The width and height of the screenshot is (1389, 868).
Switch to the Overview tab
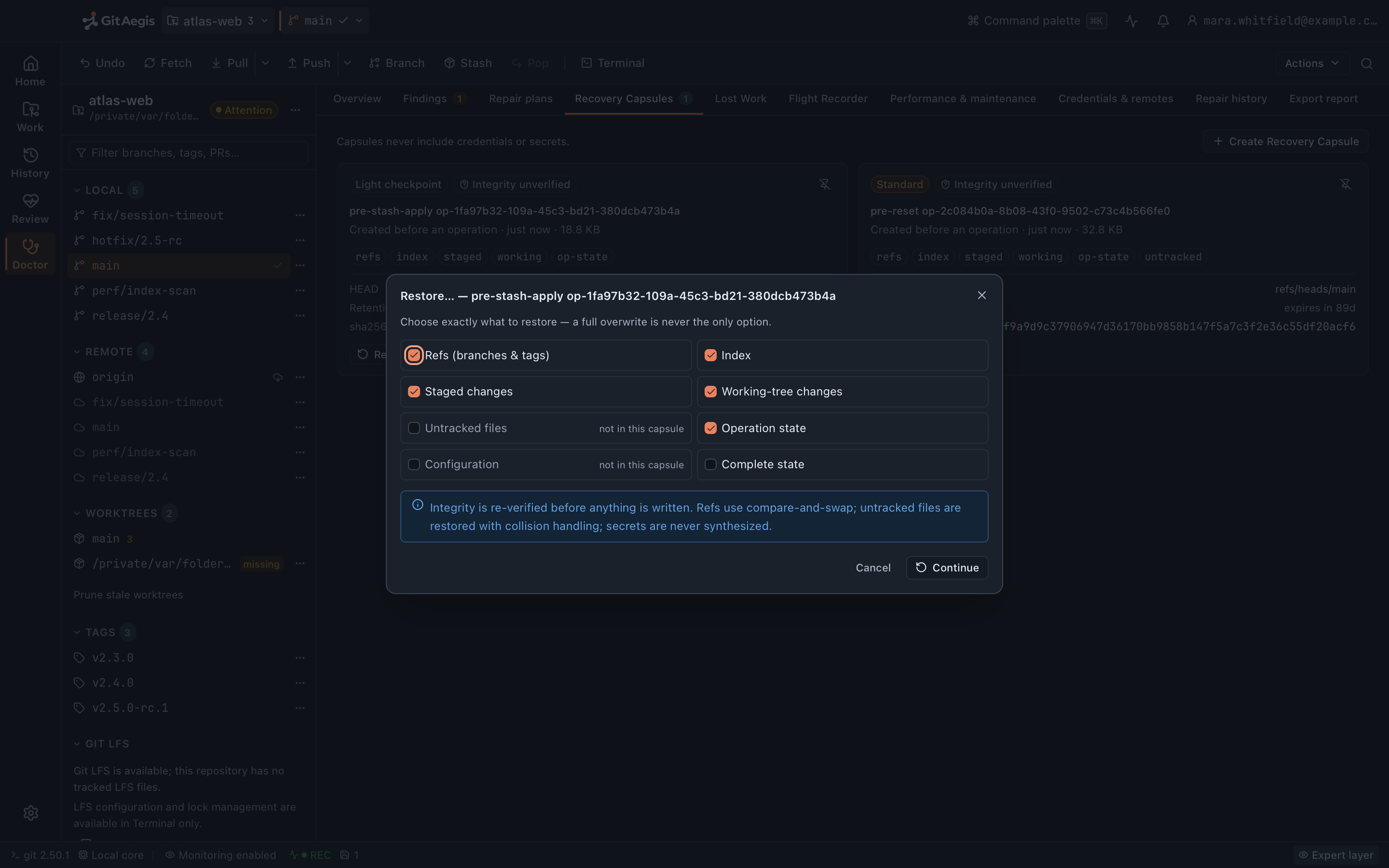point(357,99)
